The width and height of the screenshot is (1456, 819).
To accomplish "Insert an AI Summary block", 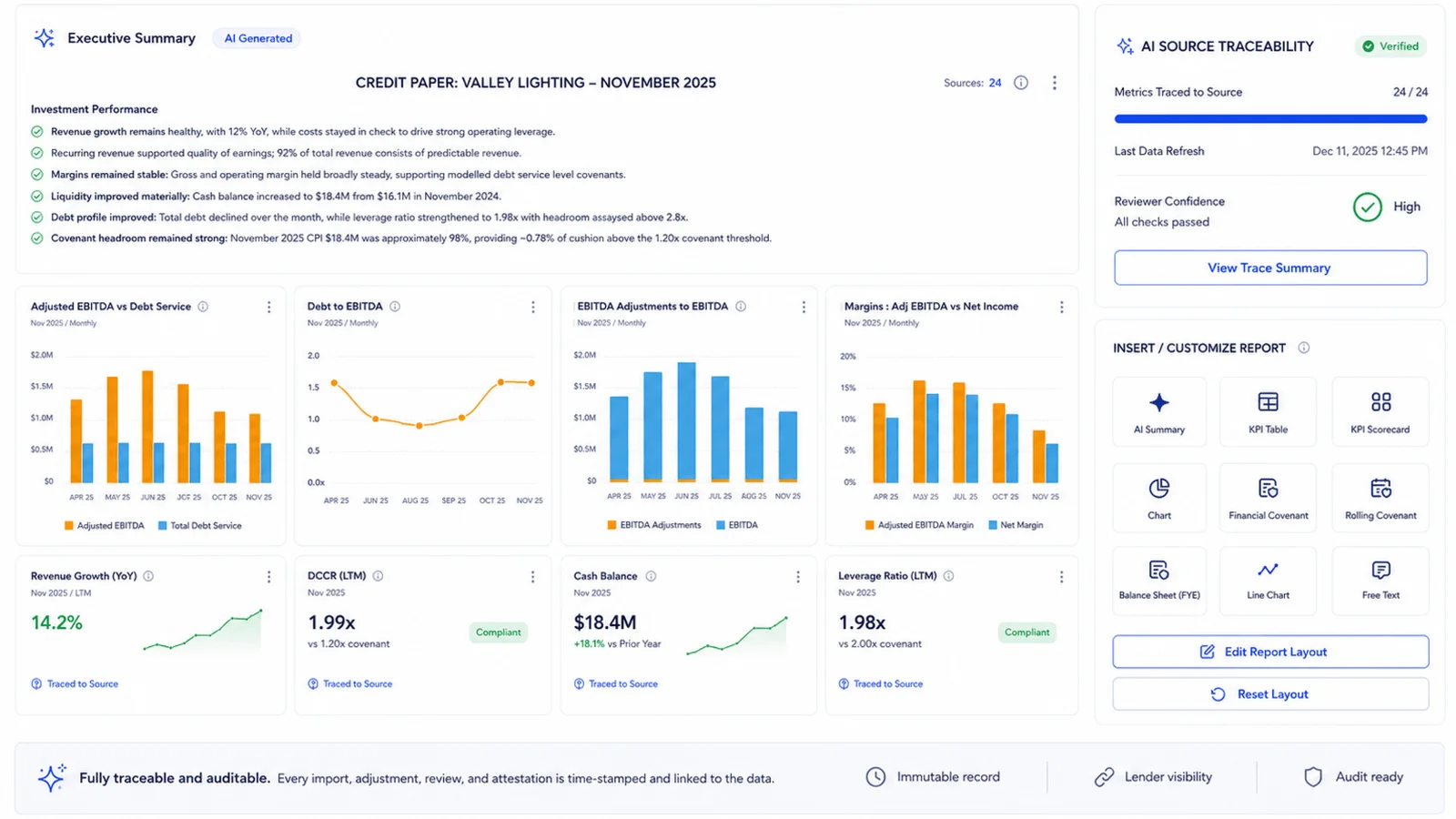I will click(1159, 412).
